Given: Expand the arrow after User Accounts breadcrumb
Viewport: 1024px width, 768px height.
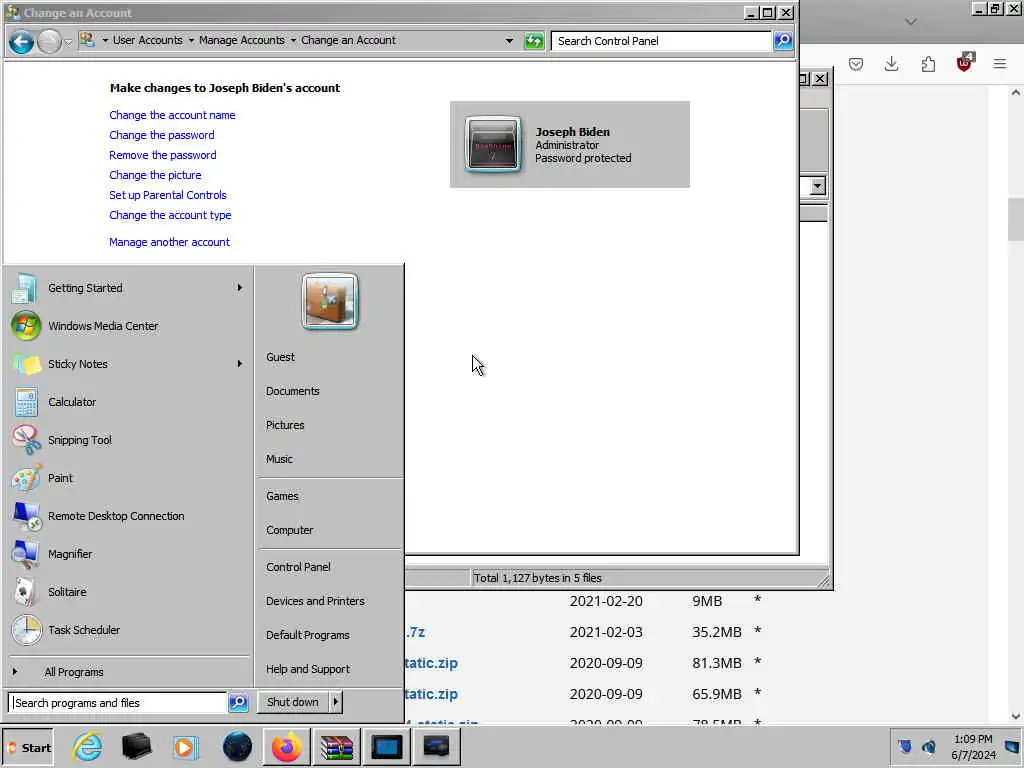Looking at the screenshot, I should point(191,40).
